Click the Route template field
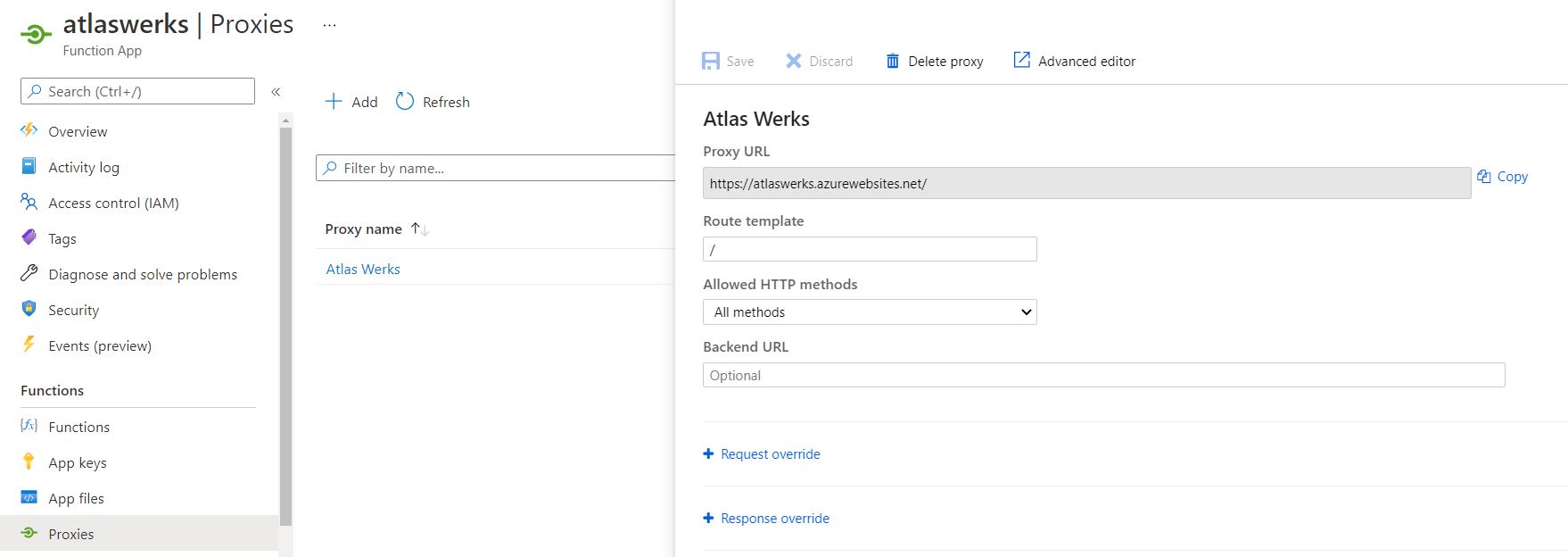 coord(870,249)
